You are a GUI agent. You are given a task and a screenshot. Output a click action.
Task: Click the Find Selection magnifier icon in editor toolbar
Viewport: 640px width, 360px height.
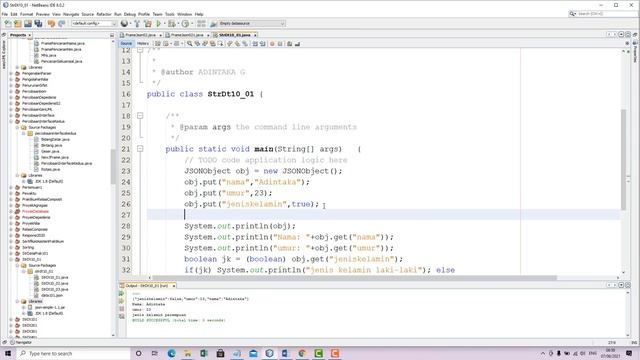[190, 44]
